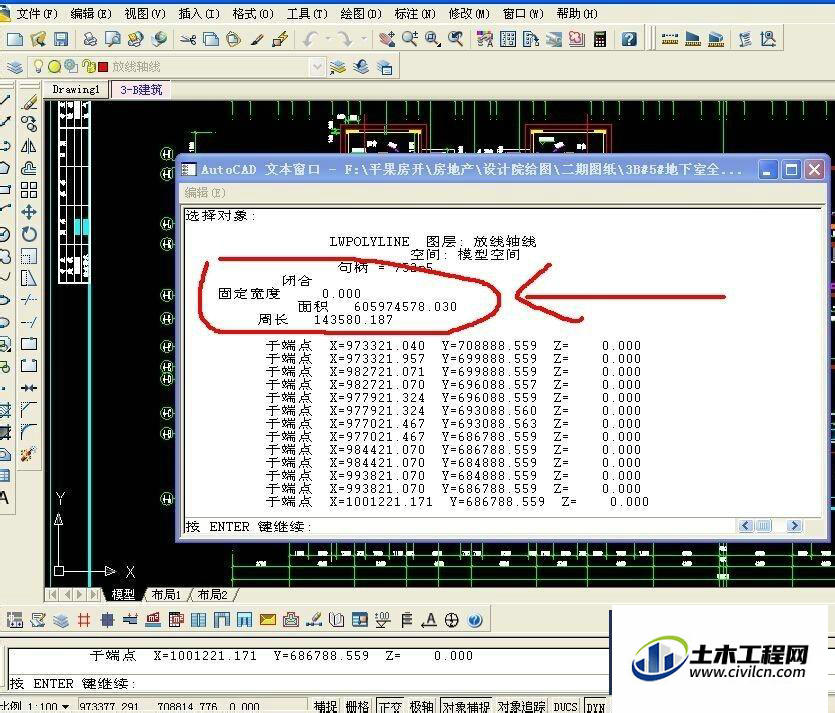Open the 格式(O) menu
This screenshot has width=835, height=713.
[253, 13]
